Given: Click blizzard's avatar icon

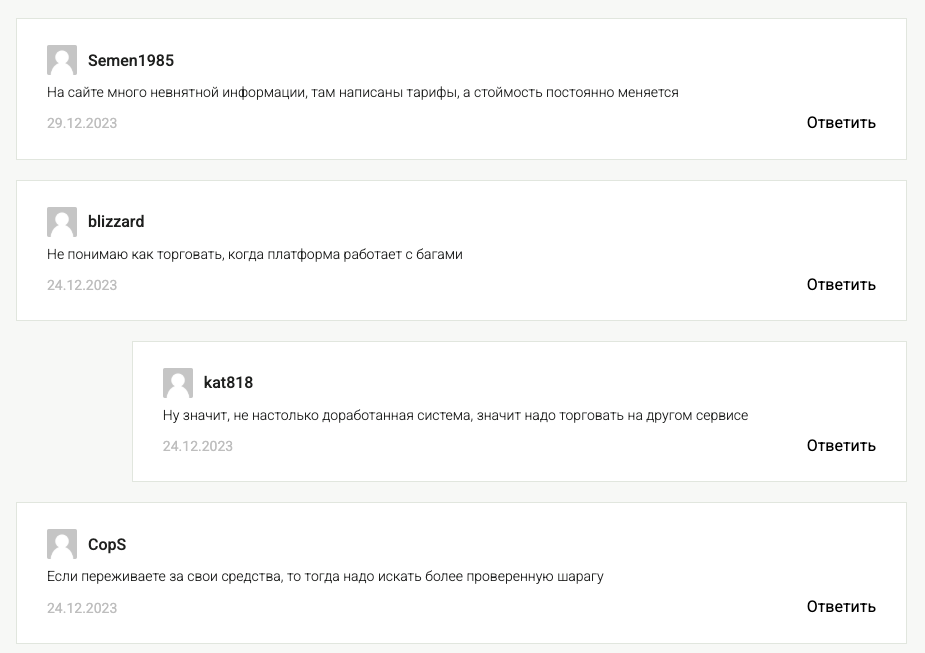Looking at the screenshot, I should click(x=62, y=222).
